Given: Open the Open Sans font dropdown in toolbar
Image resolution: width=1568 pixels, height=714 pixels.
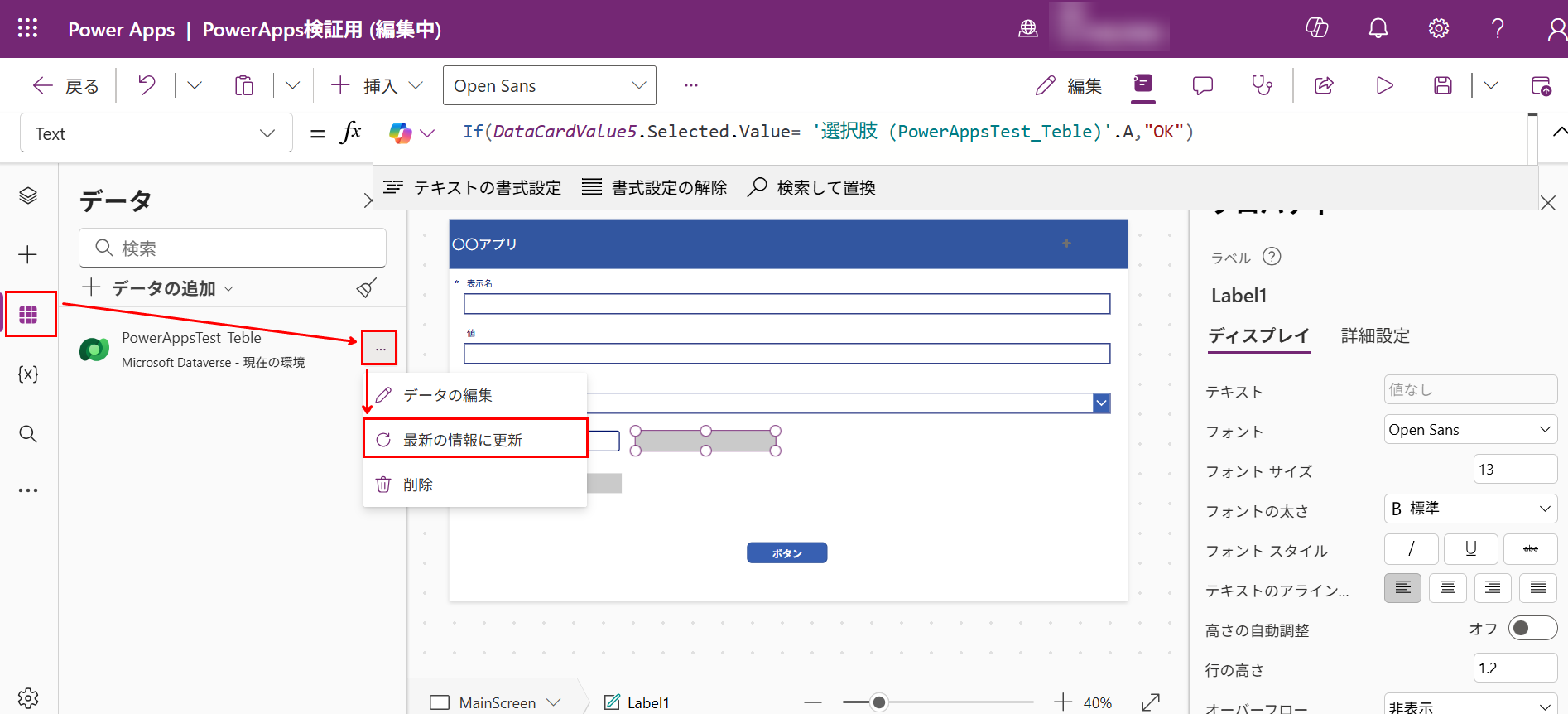Looking at the screenshot, I should [549, 86].
